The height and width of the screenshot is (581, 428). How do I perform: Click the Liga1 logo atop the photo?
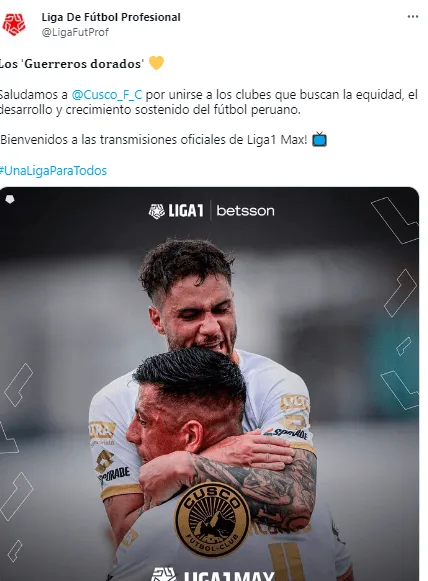click(176, 211)
